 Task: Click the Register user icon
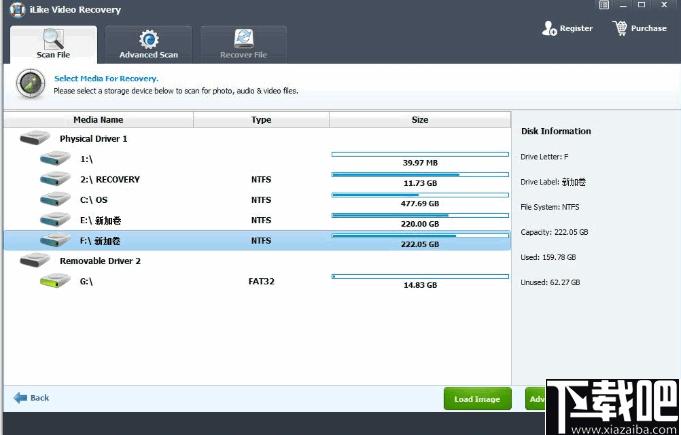(549, 28)
